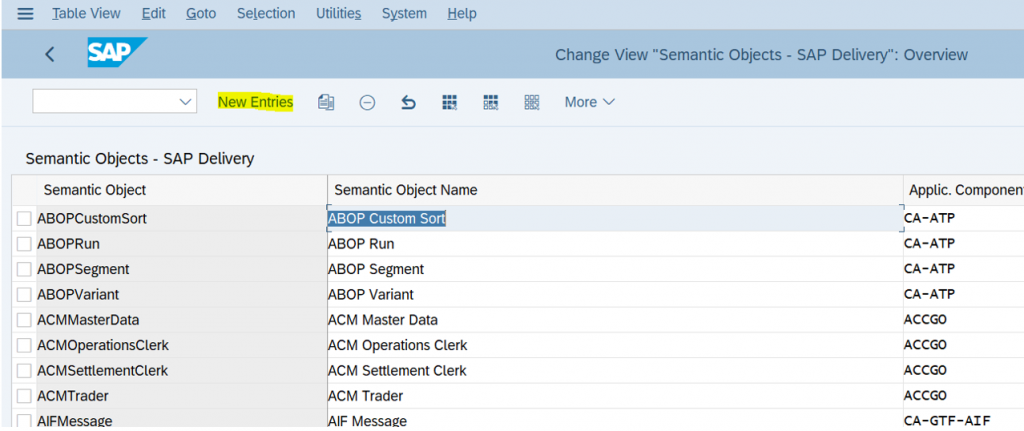Open the Table View menu
Image resolution: width=1024 pixels, height=431 pixels.
pos(86,13)
